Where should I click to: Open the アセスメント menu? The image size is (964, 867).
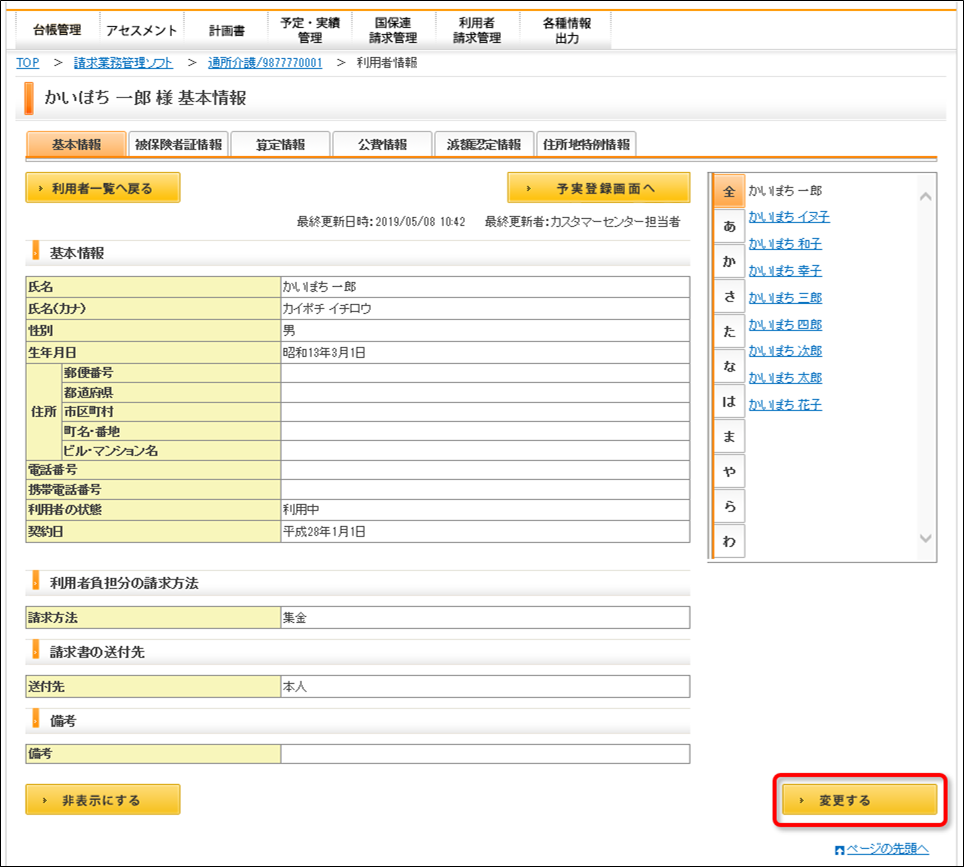click(x=141, y=30)
